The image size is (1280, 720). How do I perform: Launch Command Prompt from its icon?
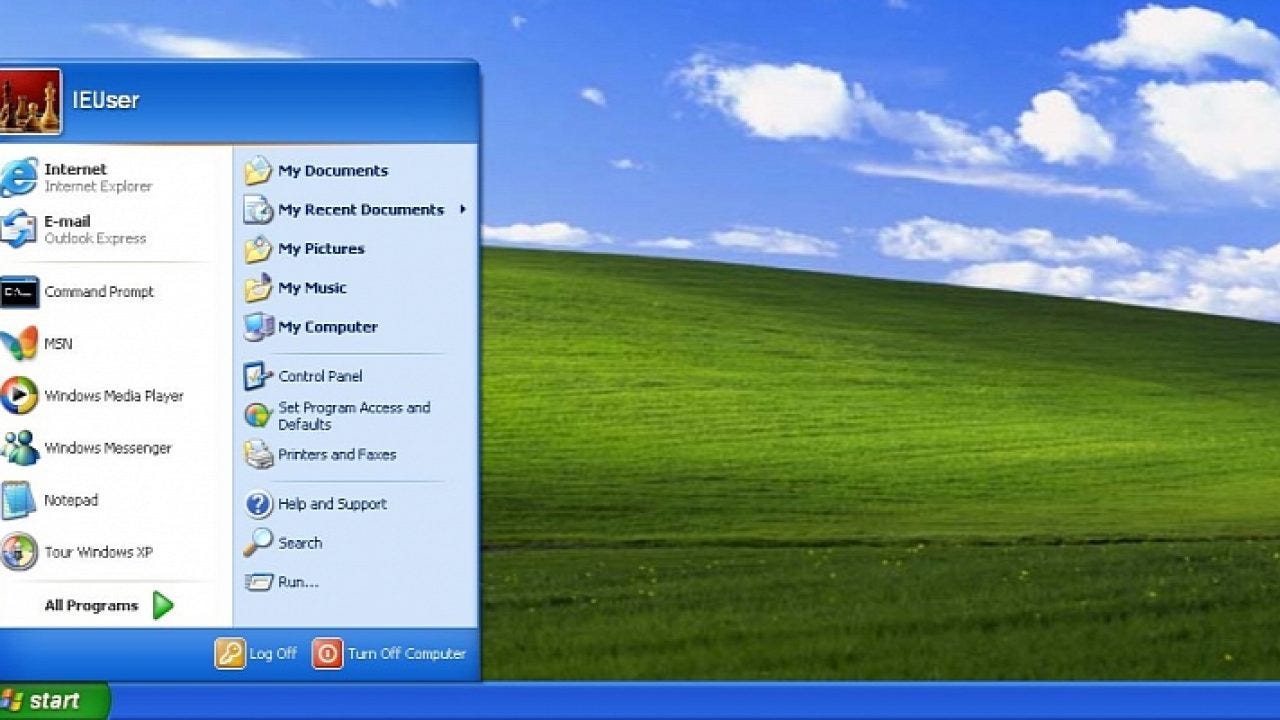[19, 292]
